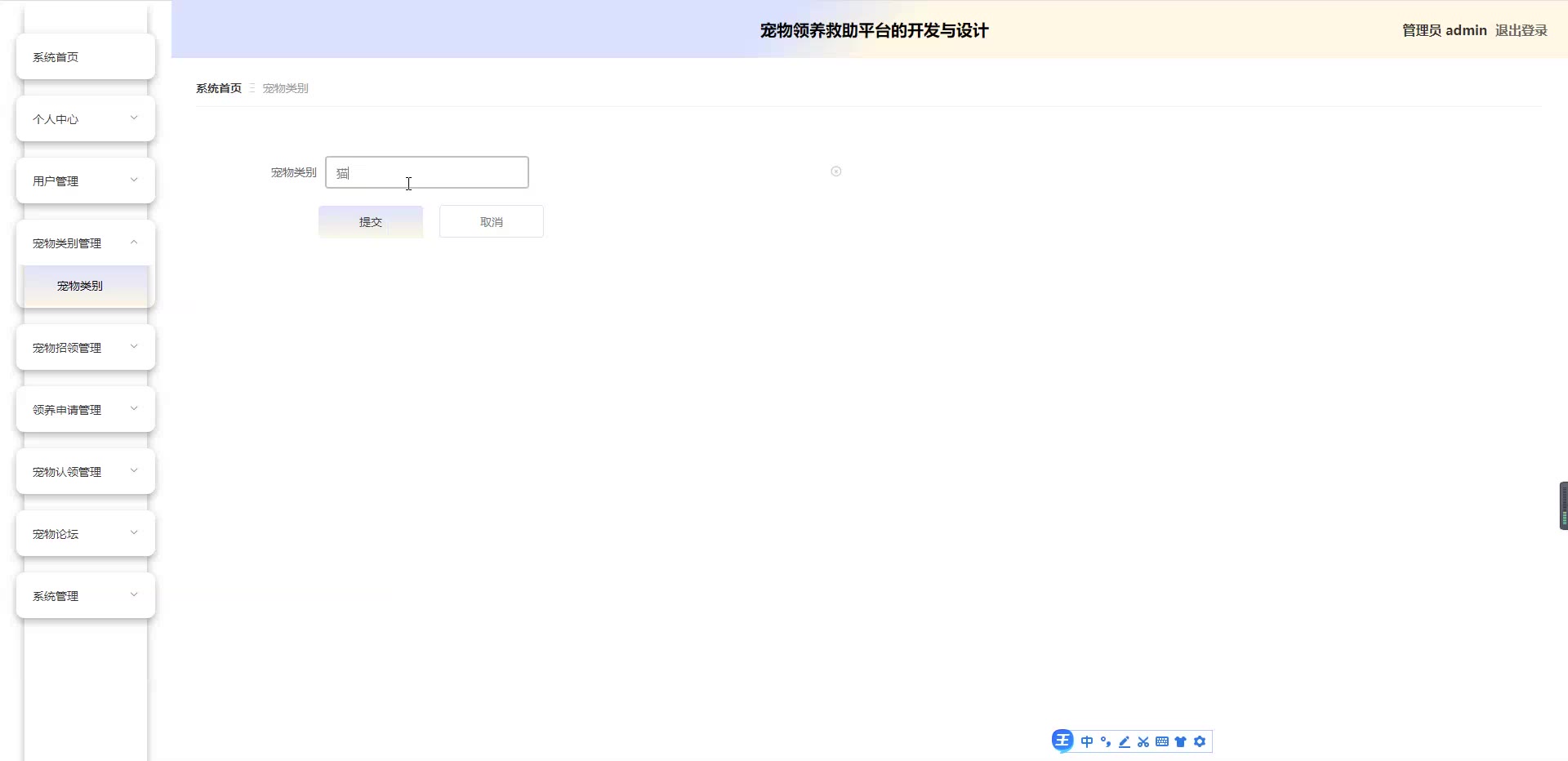Expand the 宠物招领管理 menu chevron
Image resolution: width=1568 pixels, height=761 pixels.
click(x=134, y=347)
